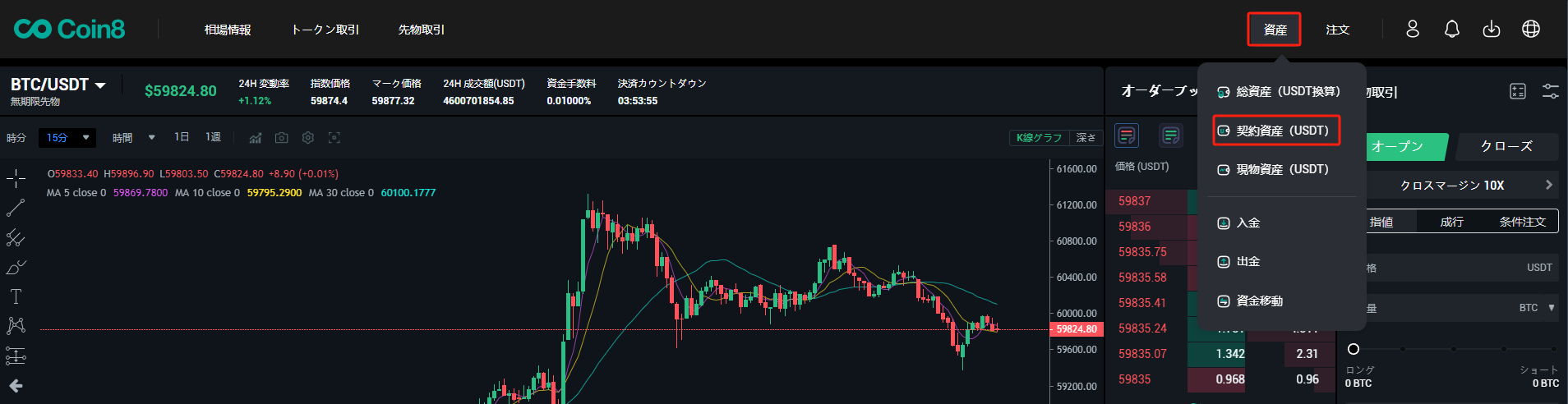Screen dimensions: 1568x404
Task: Expand the BTC/USDT pair dropdown
Action: (x=100, y=85)
